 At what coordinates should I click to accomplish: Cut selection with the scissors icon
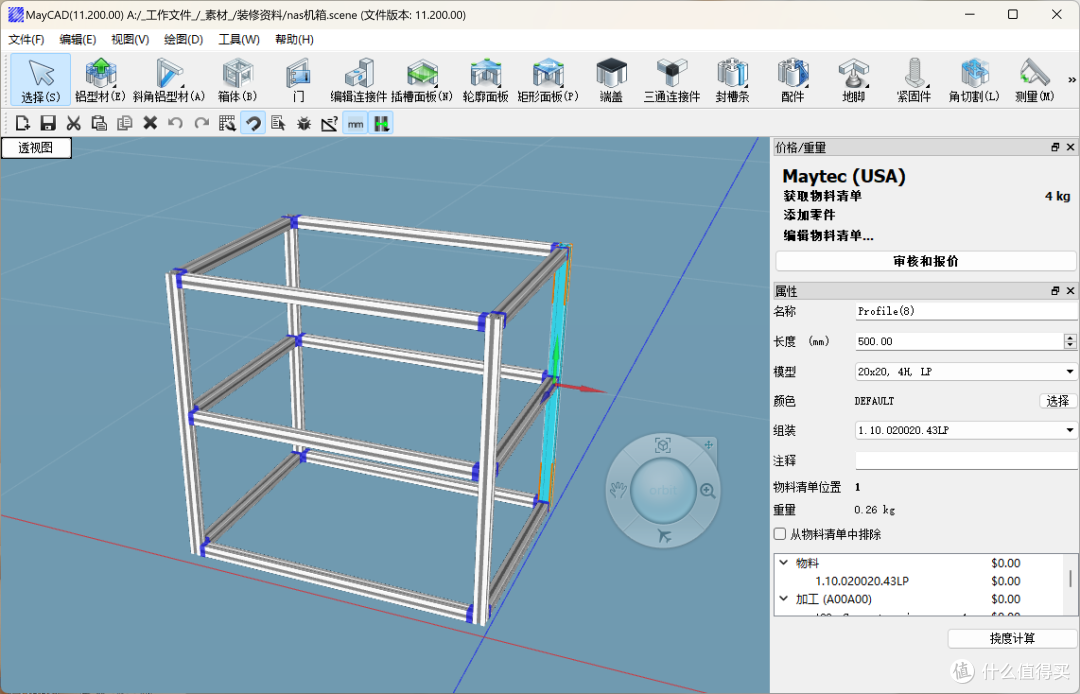(x=74, y=123)
